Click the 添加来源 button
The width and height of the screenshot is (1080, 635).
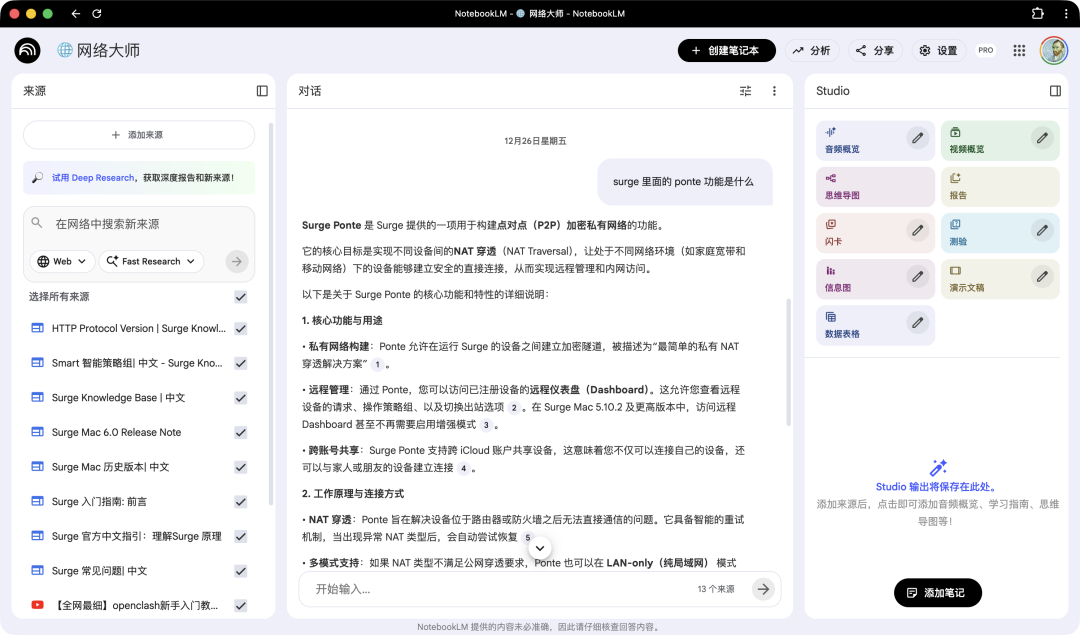pyautogui.click(x=138, y=135)
